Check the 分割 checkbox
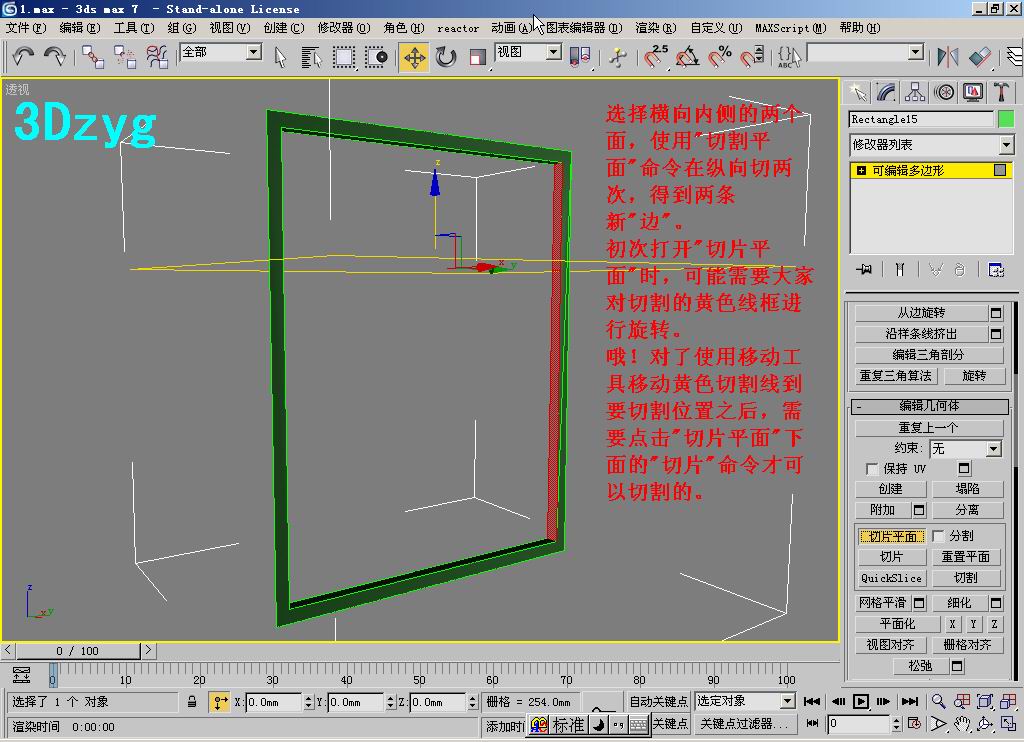1024x742 pixels. coord(938,536)
